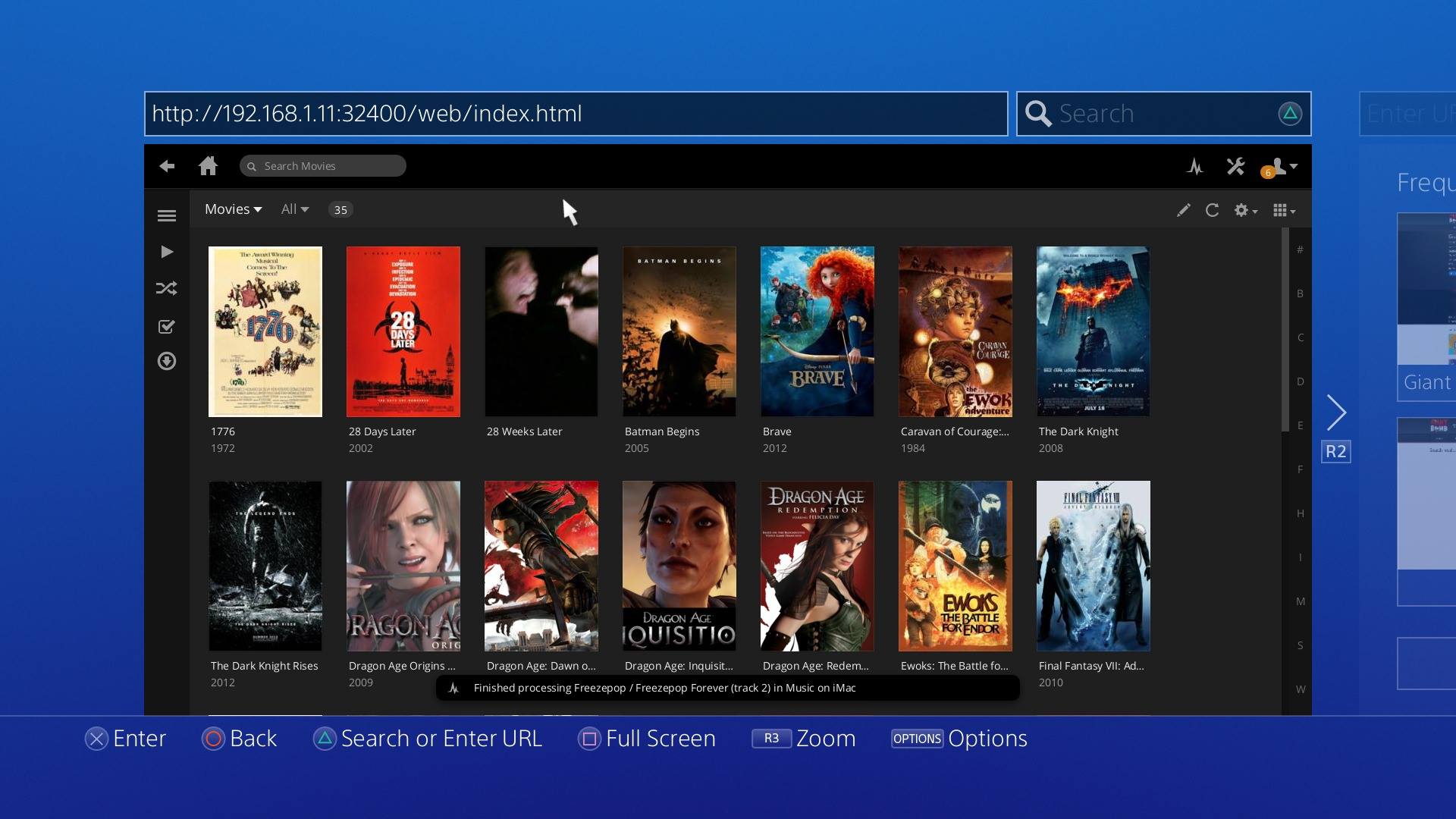Open the Batman Begins poster

(679, 331)
